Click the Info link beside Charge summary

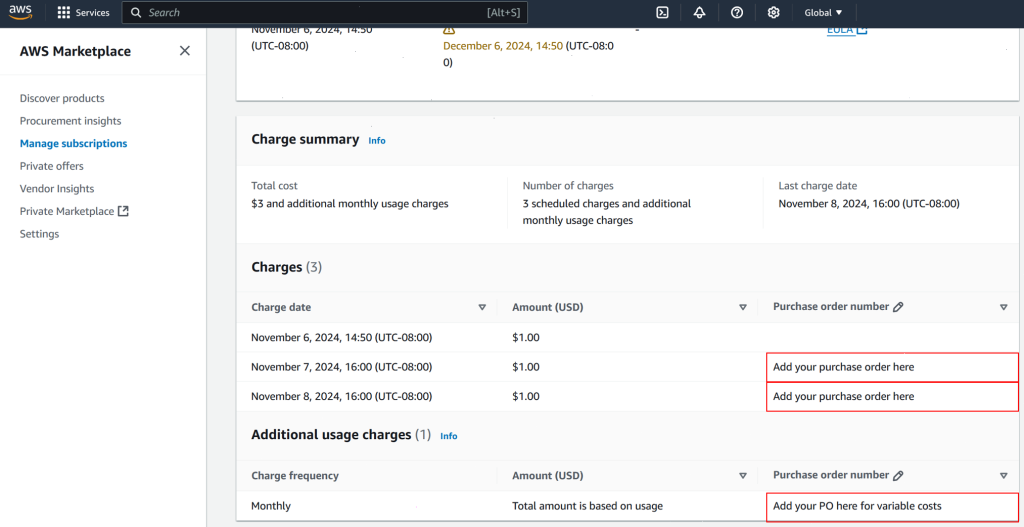click(377, 140)
